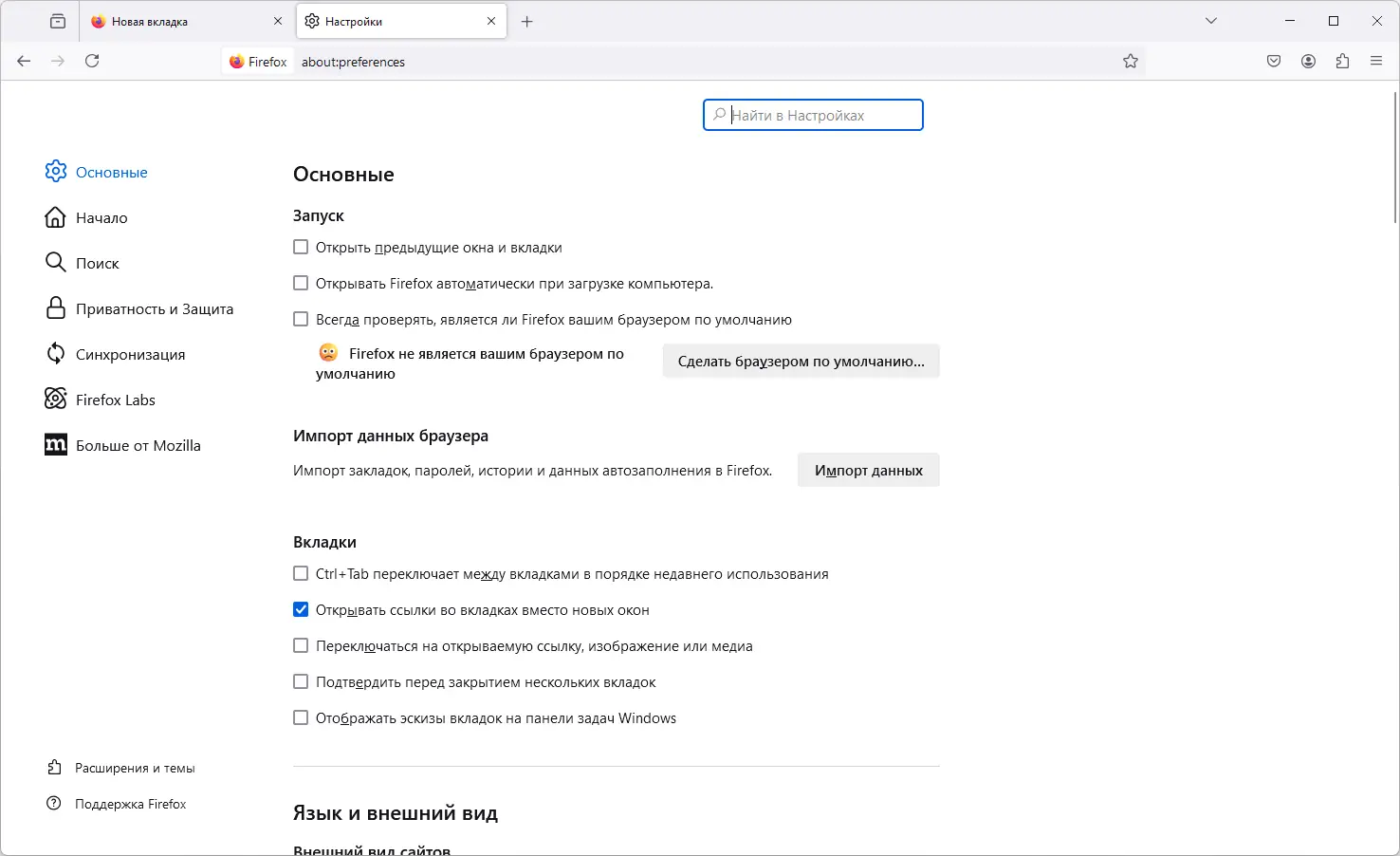This screenshot has width=1400, height=856.
Task: Click 'Сделать браузером по умолчанию...' button
Action: [x=801, y=362]
